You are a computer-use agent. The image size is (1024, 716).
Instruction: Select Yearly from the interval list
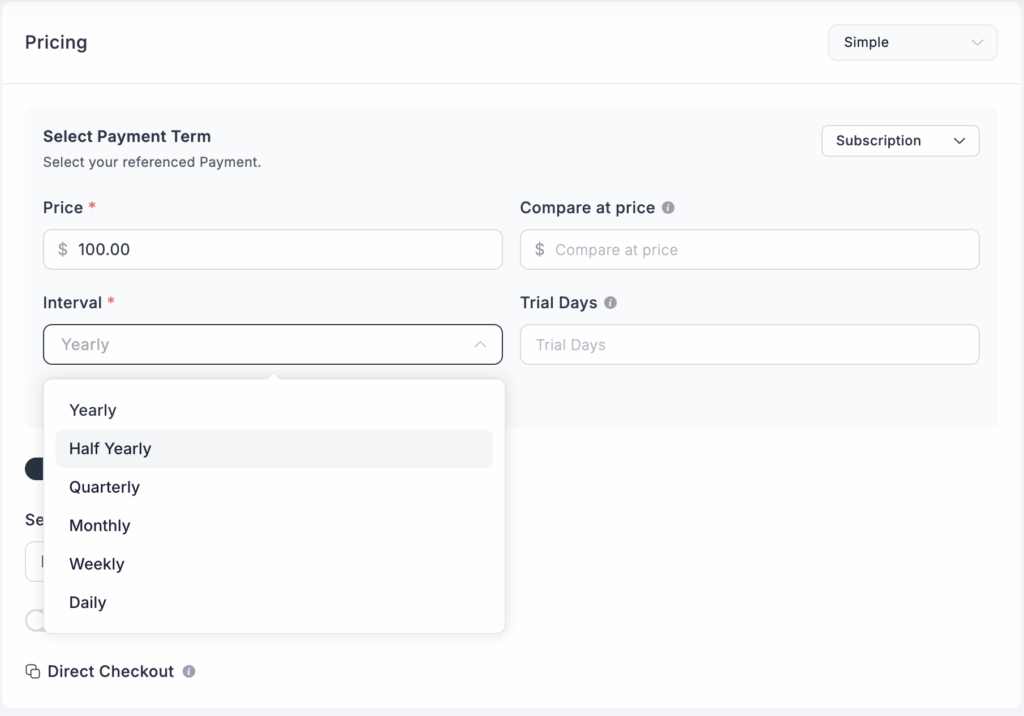point(93,411)
